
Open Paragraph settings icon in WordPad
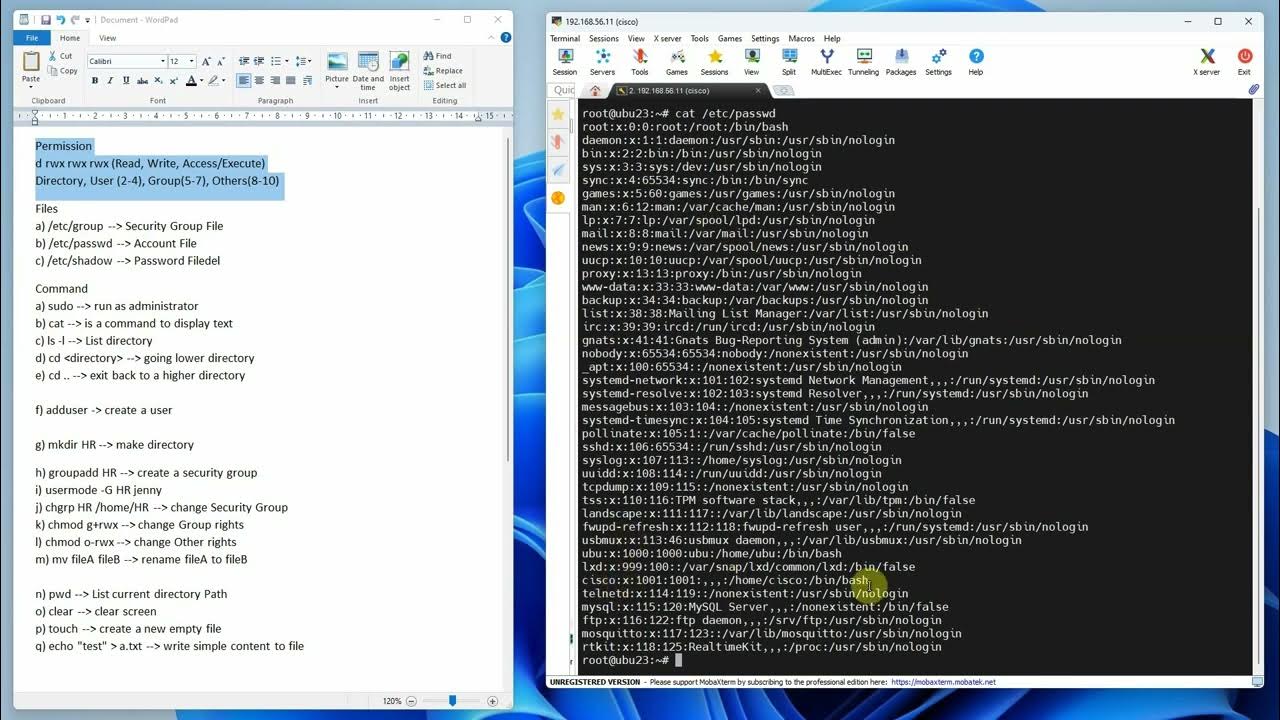pos(307,81)
